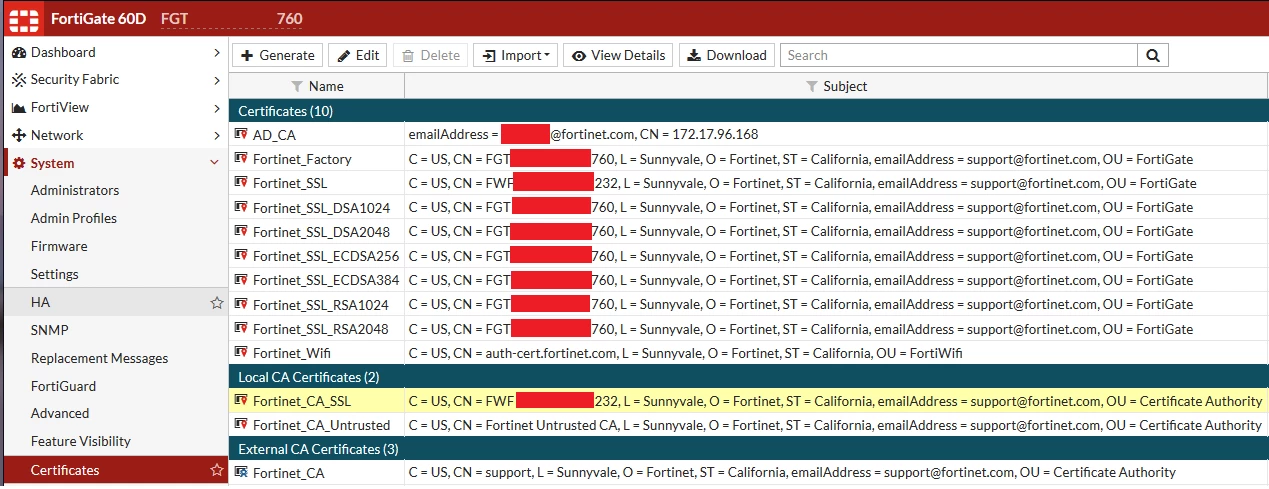Click the Certificates (10) section header

click(x=748, y=110)
